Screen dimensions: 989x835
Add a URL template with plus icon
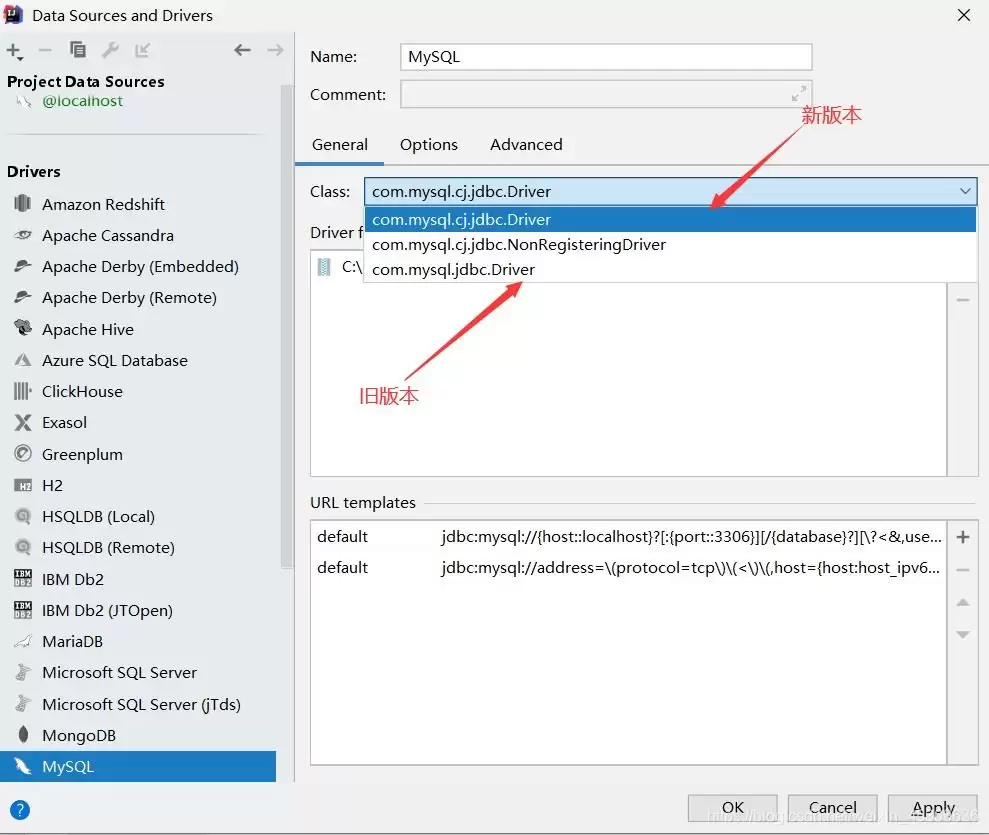[963, 537]
